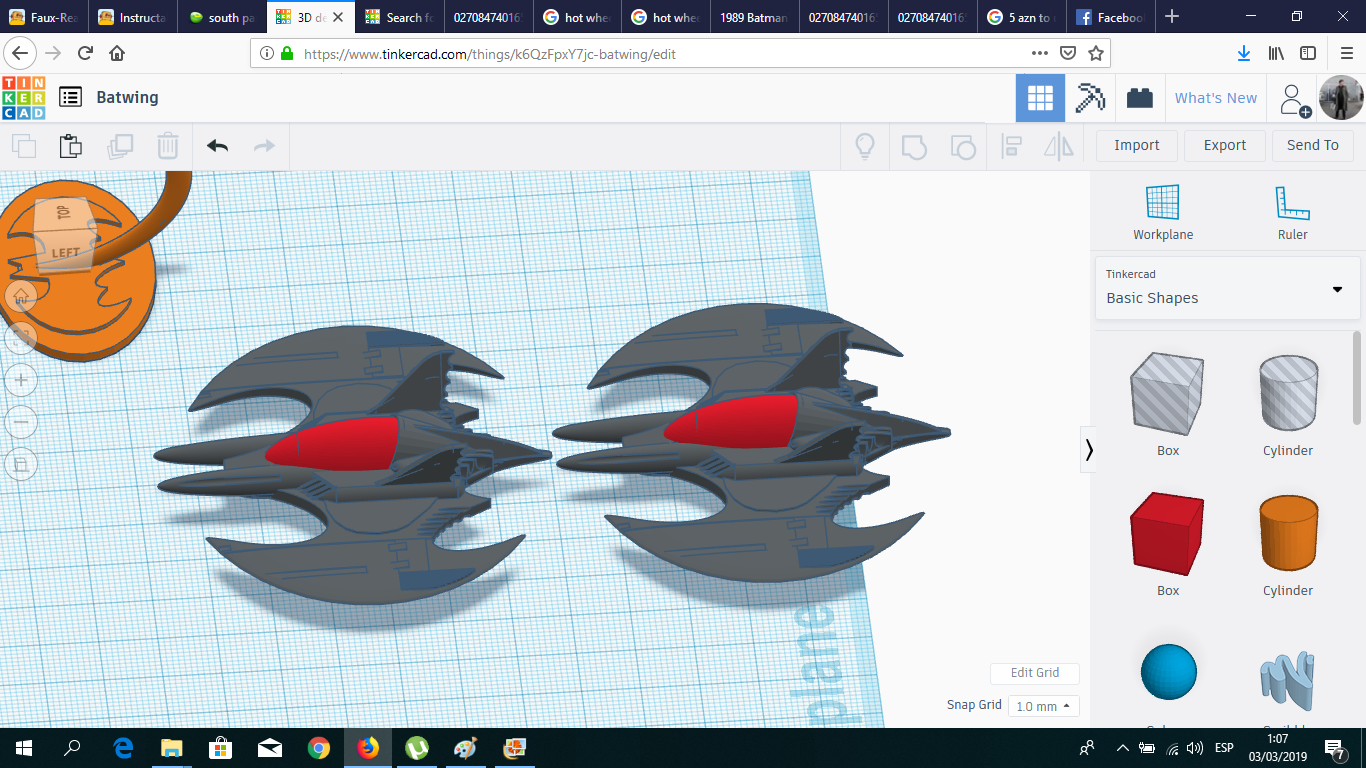
Task: Click the Tinkercad logo
Action: pos(24,98)
